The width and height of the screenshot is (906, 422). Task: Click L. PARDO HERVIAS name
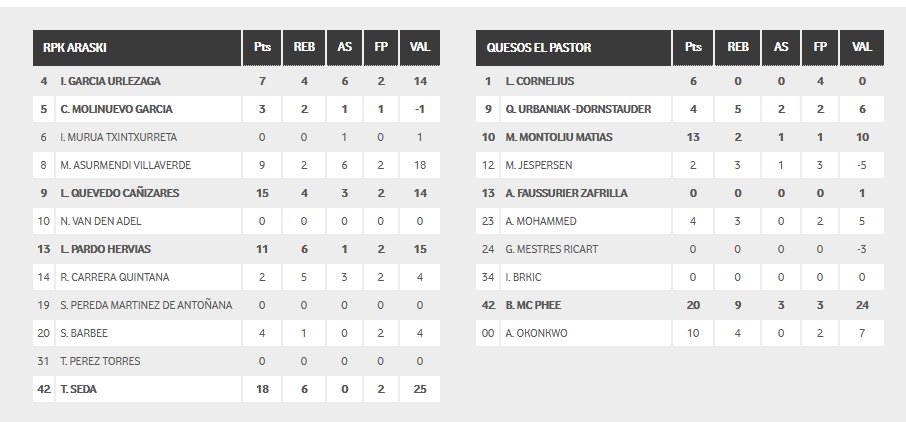click(x=105, y=249)
